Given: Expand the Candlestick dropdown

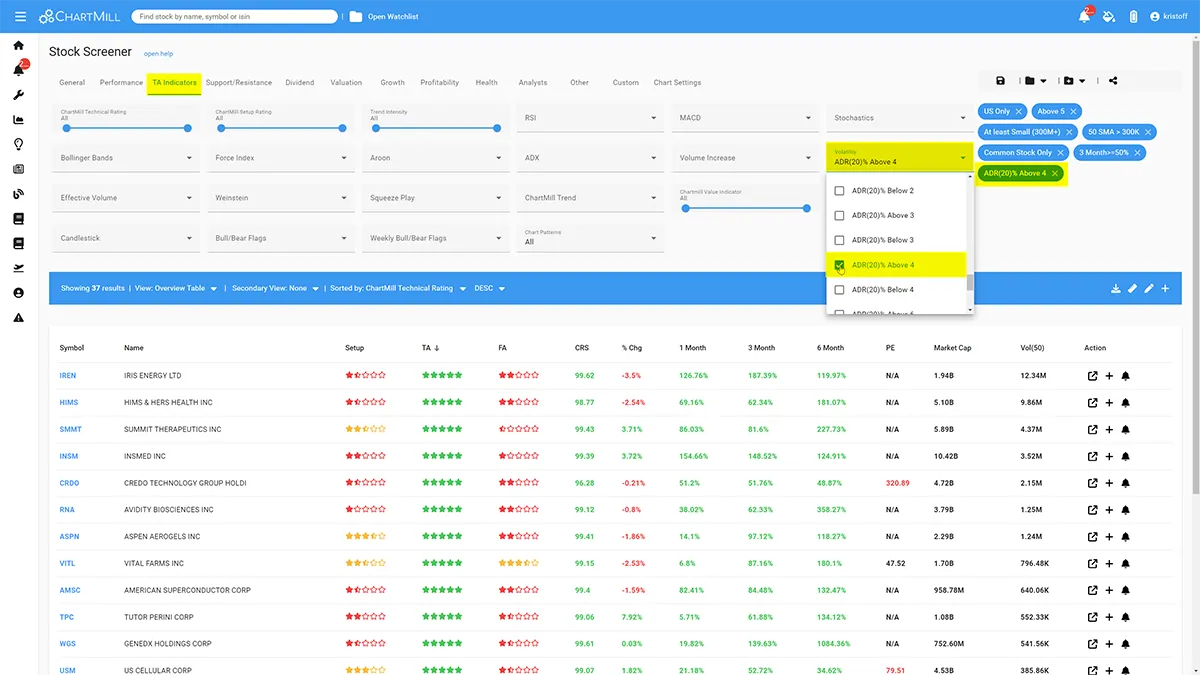Looking at the screenshot, I should coord(126,238).
